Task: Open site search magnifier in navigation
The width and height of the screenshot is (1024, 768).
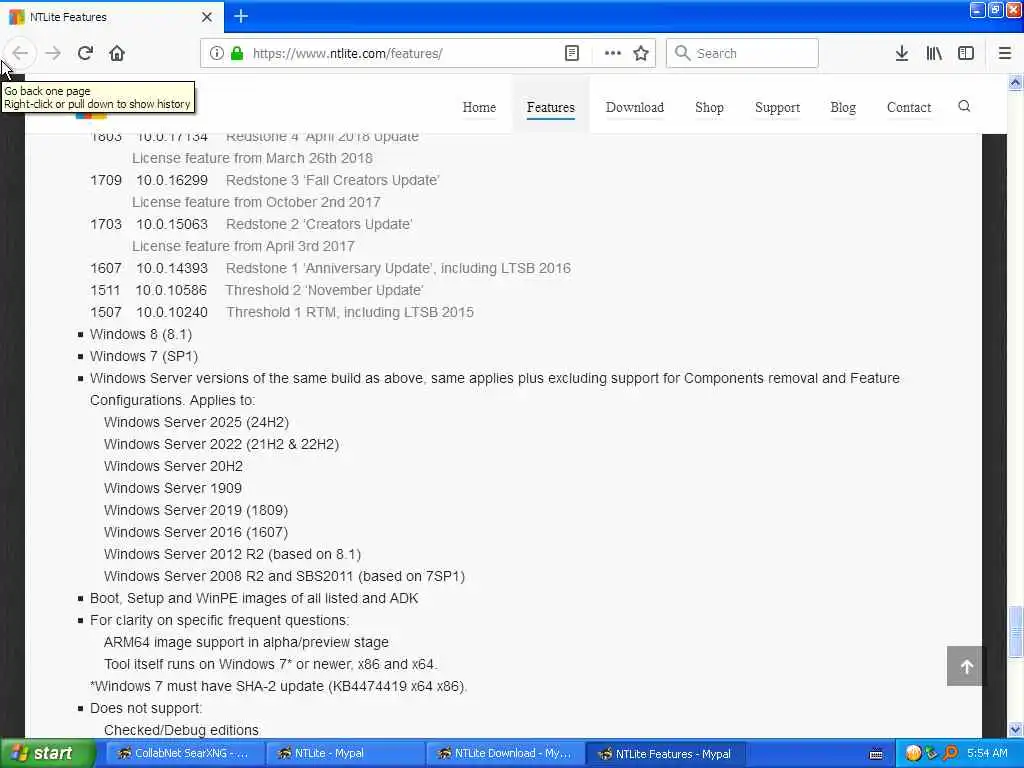Action: pos(964,106)
